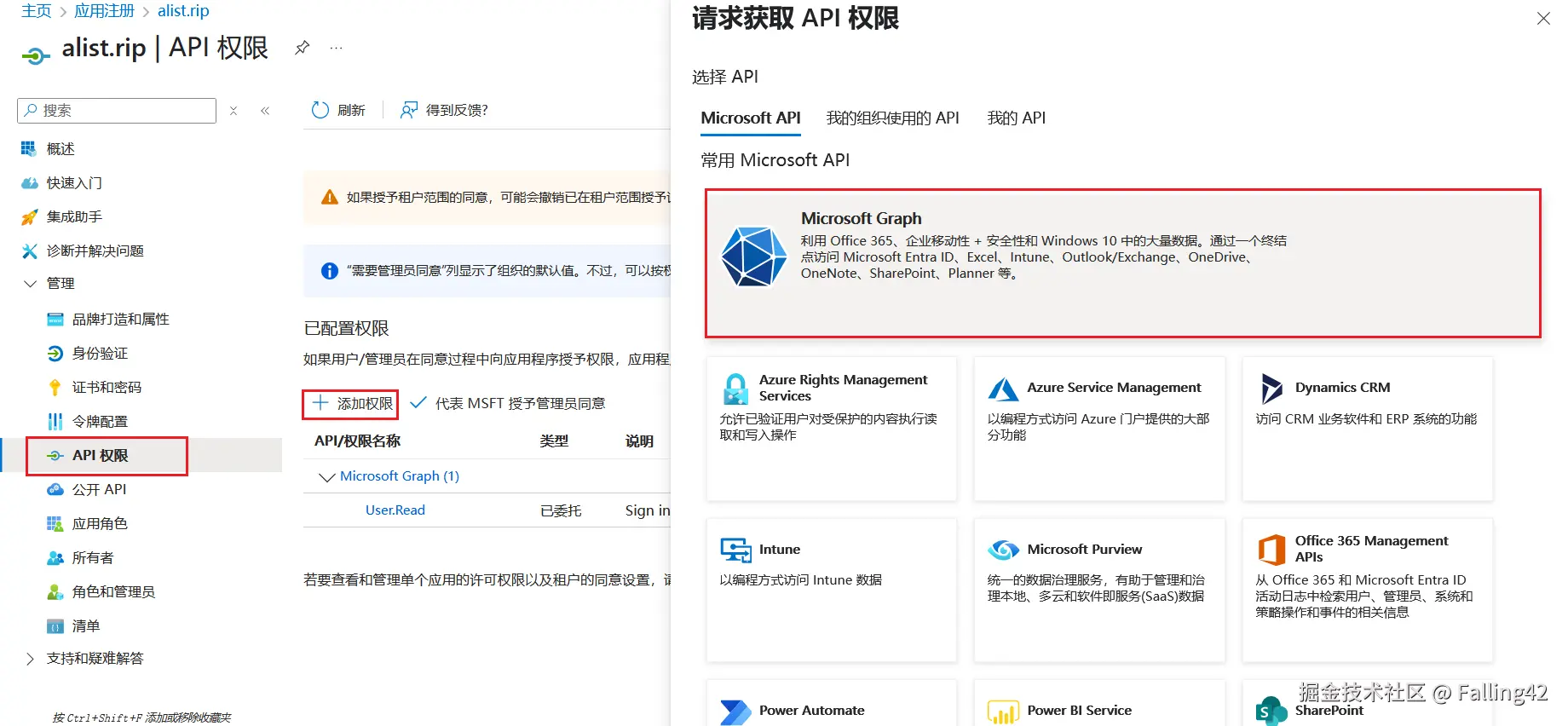Click the Microsoft Graph polyhedron logo
Screen dimensions: 1568x726
[753, 256]
